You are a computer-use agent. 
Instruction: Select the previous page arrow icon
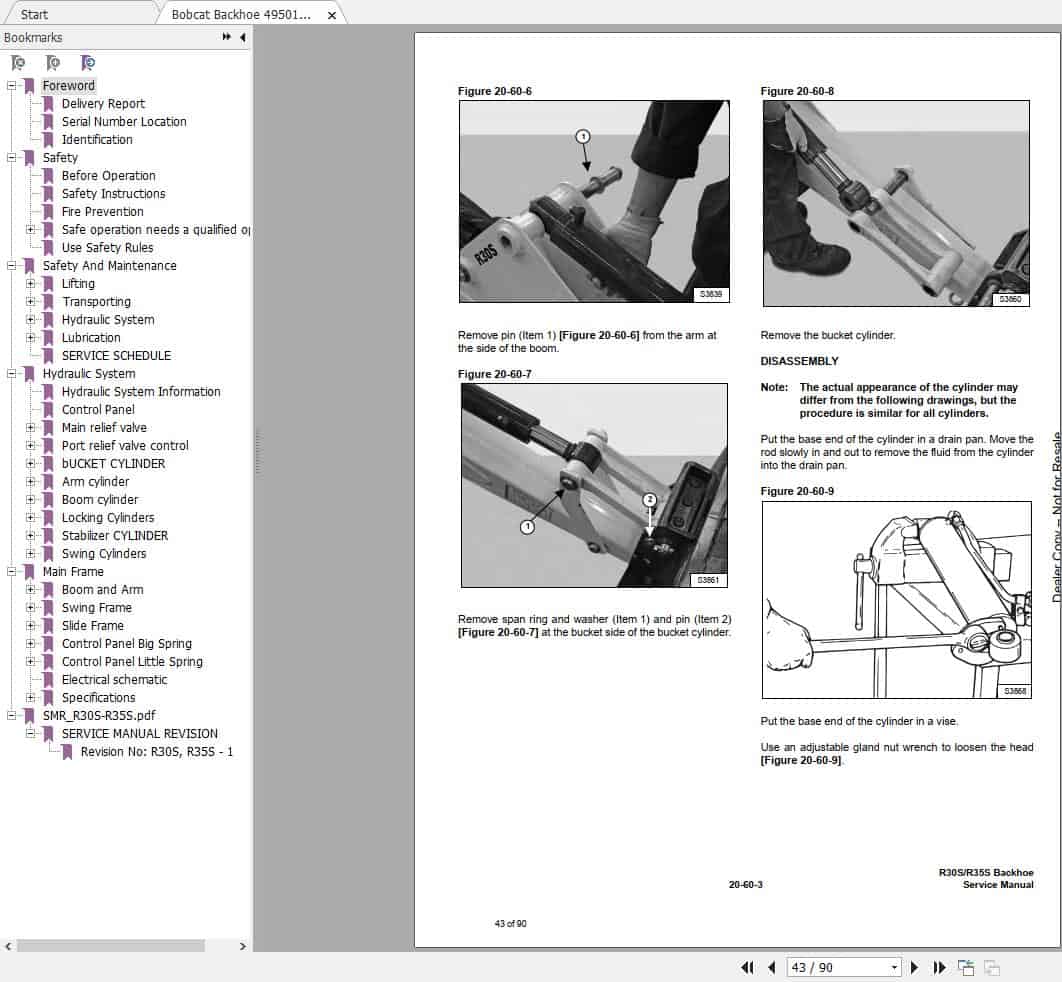point(771,967)
